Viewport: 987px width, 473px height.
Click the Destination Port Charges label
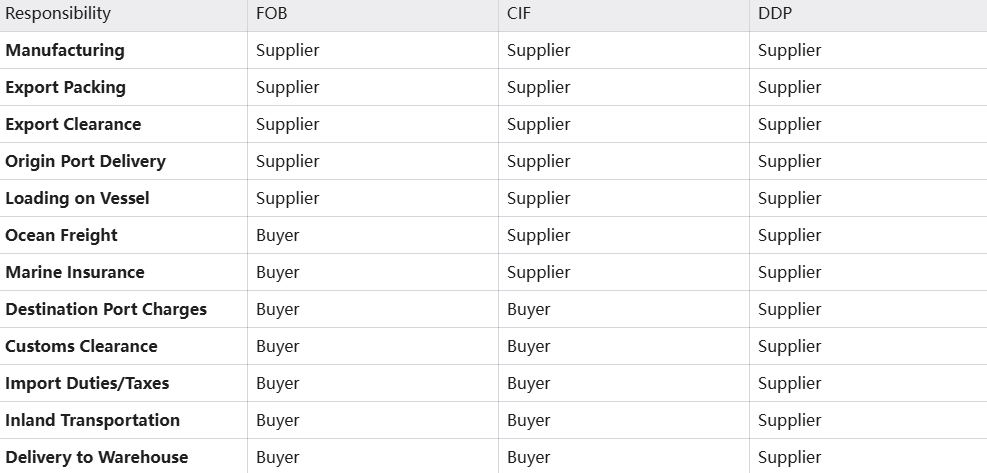(x=106, y=309)
